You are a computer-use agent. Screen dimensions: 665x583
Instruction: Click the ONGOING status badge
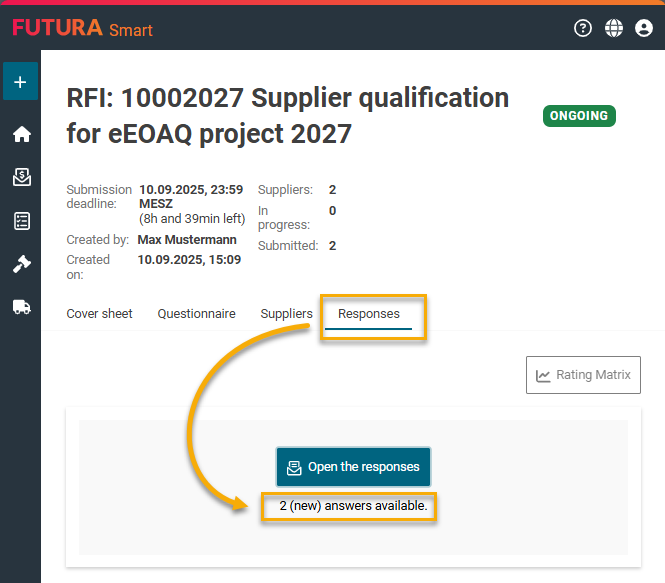(579, 116)
